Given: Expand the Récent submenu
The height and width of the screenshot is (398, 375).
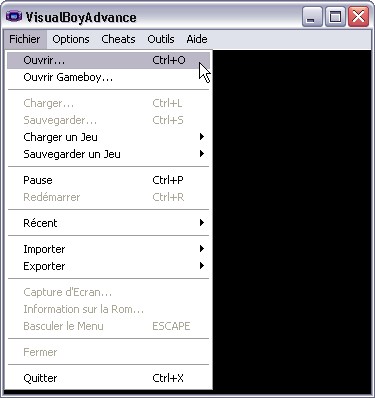Looking at the screenshot, I should pyautogui.click(x=109, y=223).
